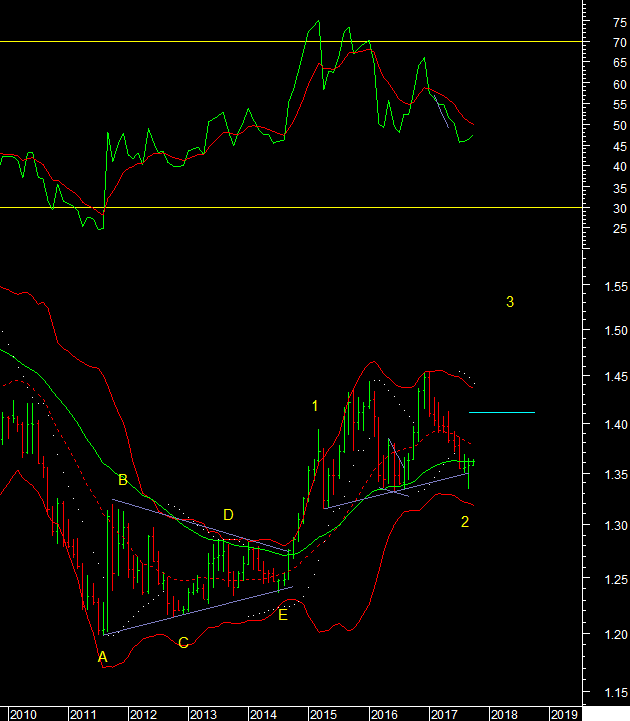Select the 2017 year label on time axis
Screen dimensions: 630x721
[444, 715]
